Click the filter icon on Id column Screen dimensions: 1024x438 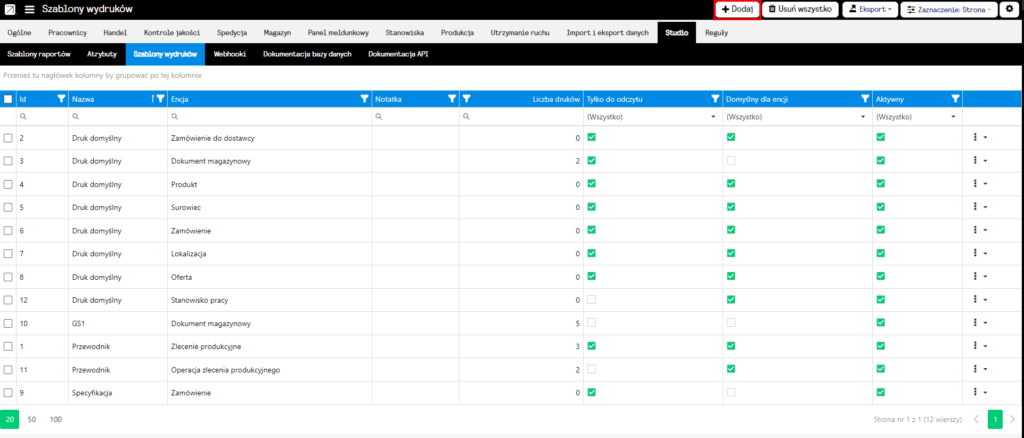[x=60, y=99]
